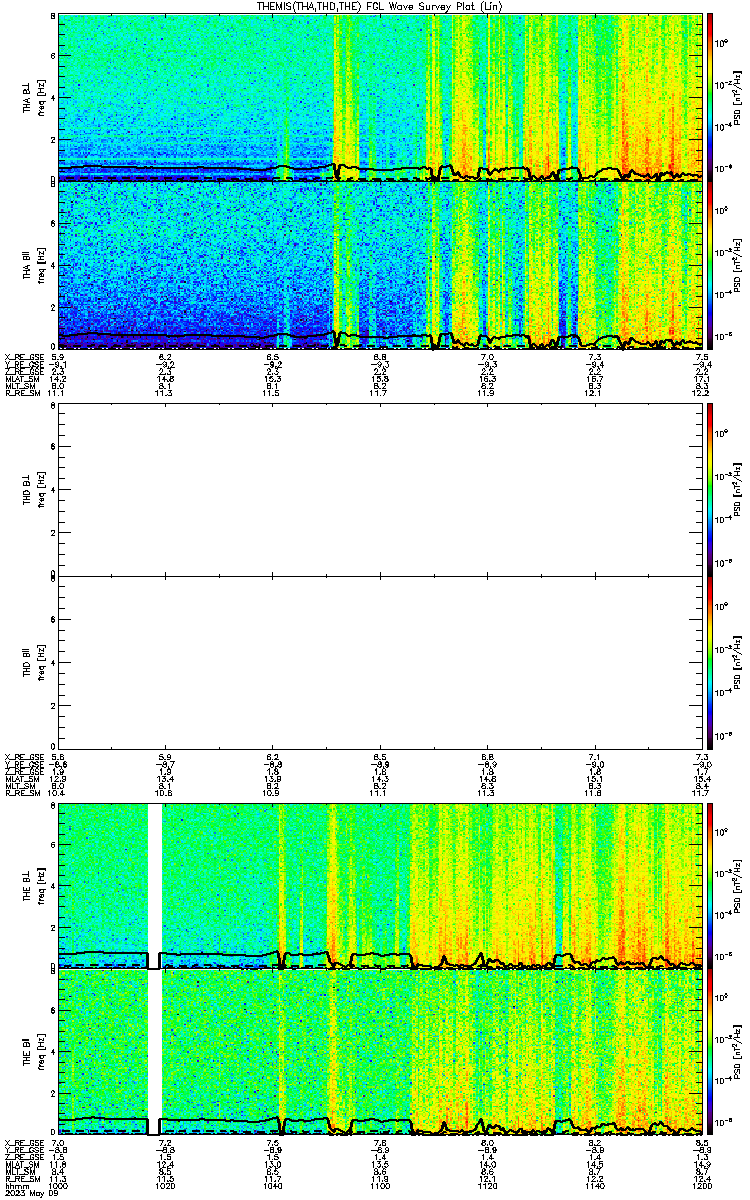Click PSD [nT²/Hz] label beside THA B⊥

pos(738,97)
